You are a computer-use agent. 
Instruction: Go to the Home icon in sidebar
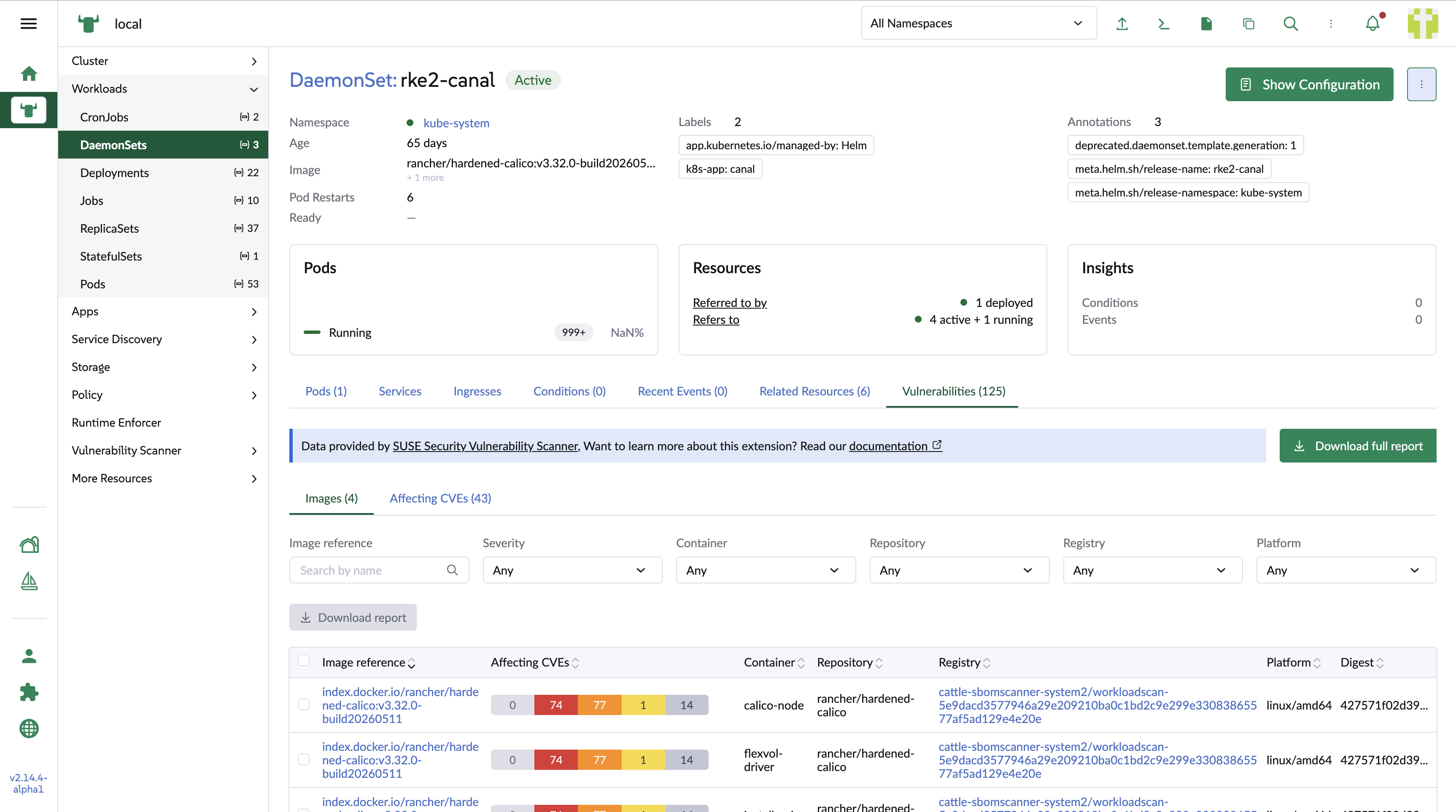(x=29, y=73)
